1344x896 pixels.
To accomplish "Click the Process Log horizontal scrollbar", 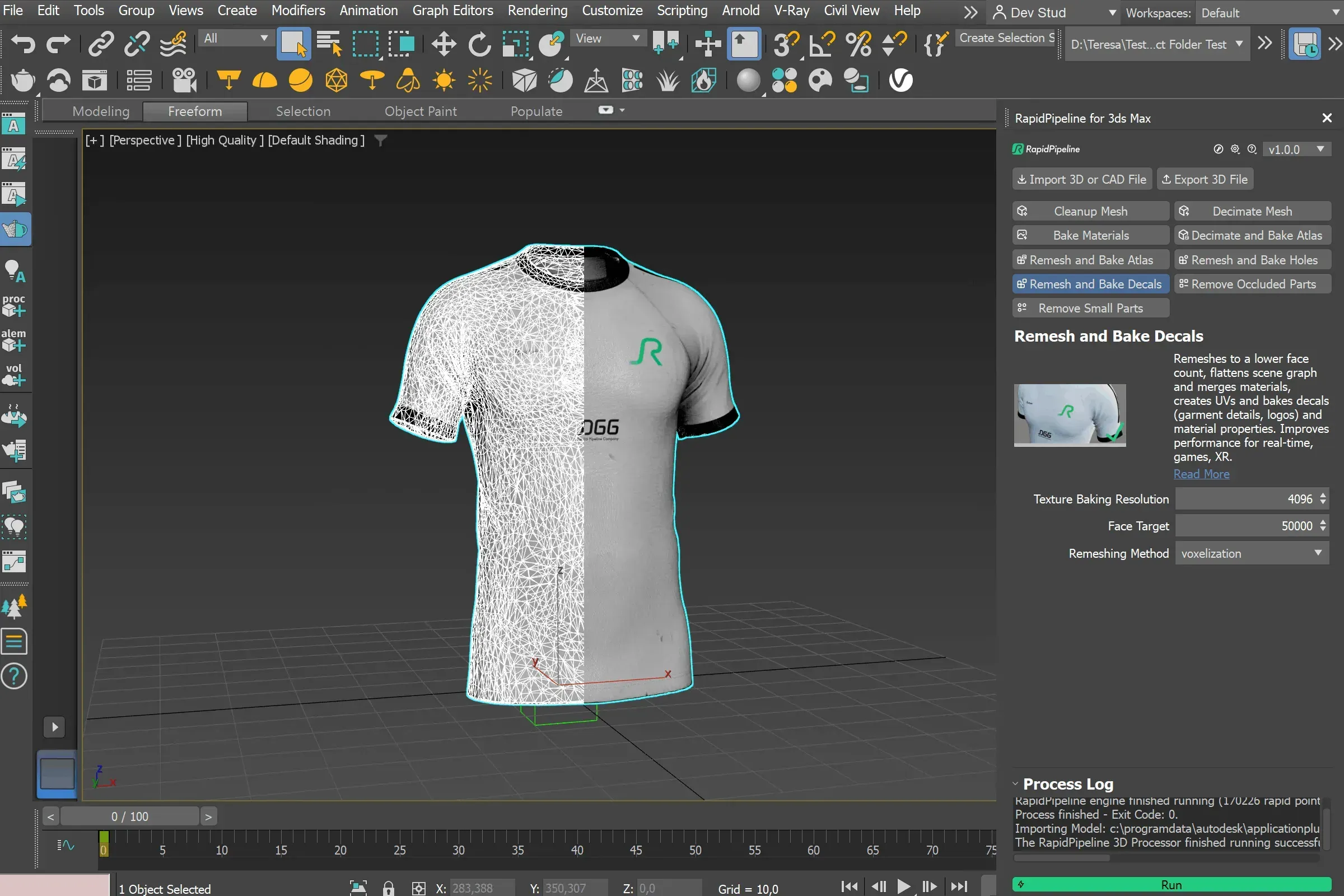I will coord(1061,858).
